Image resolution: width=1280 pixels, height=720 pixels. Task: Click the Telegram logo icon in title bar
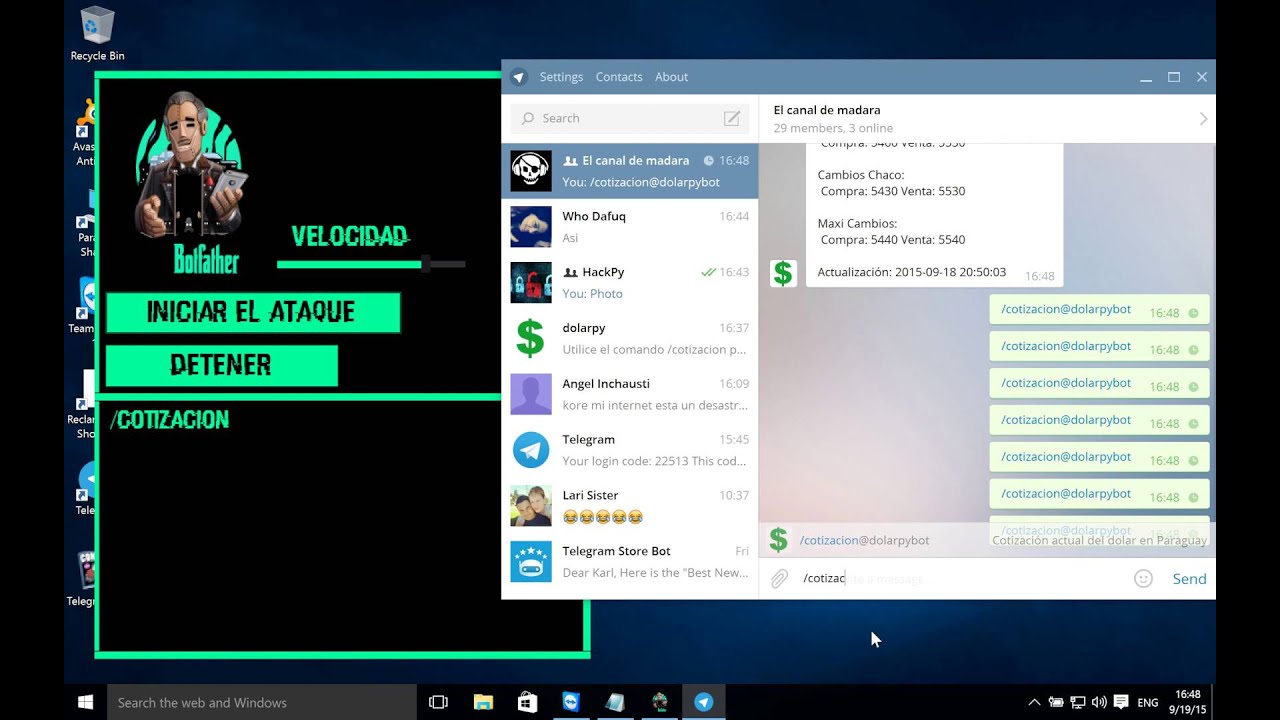click(518, 77)
